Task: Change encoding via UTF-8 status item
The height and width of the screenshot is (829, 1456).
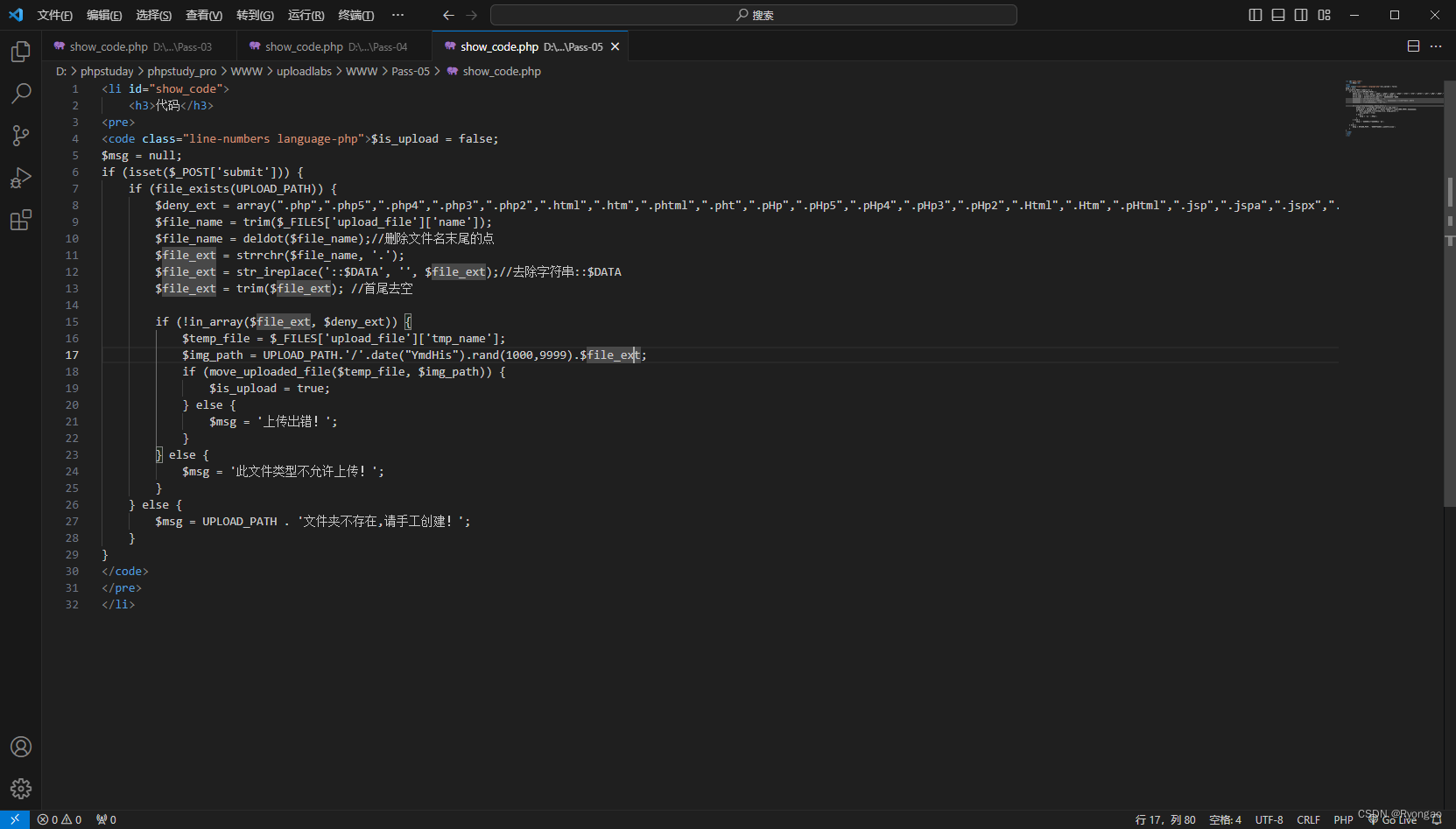Action: point(1269,820)
